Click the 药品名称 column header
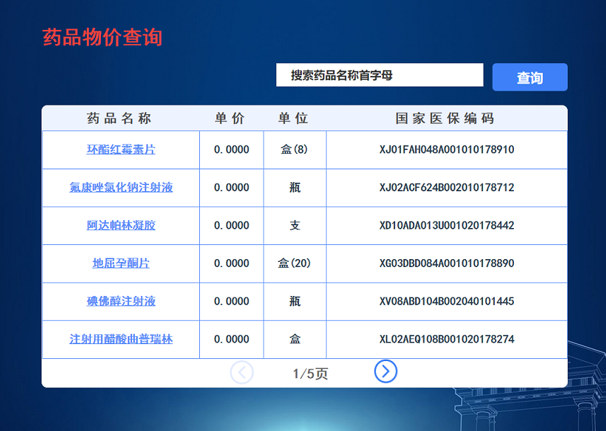The image size is (606, 431). [119, 118]
